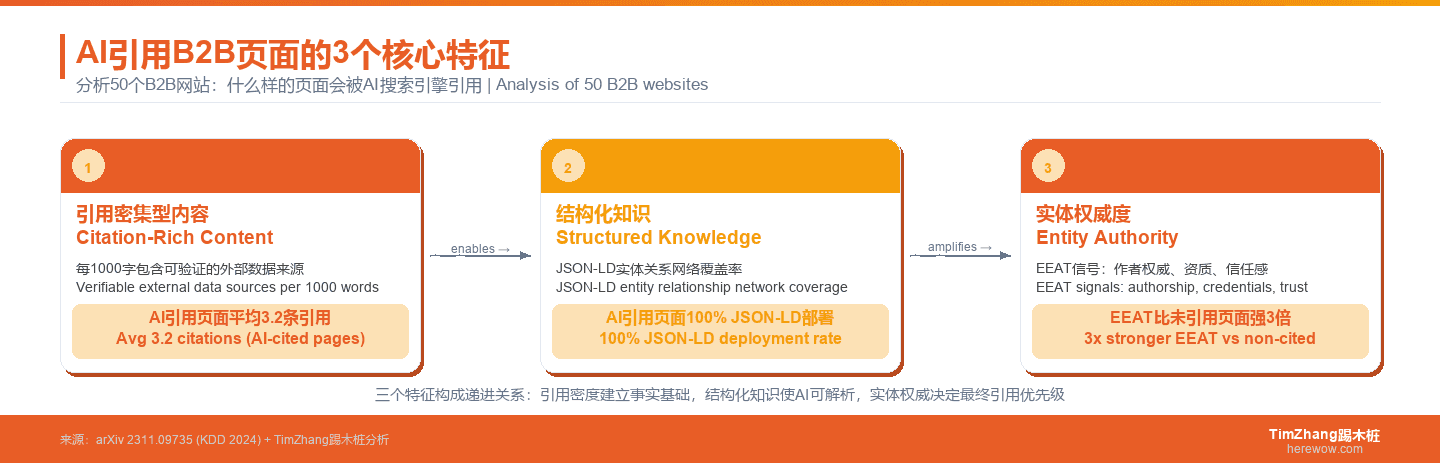The height and width of the screenshot is (463, 1440).
Task: Click the number 2 circle badge
Action: point(568,168)
